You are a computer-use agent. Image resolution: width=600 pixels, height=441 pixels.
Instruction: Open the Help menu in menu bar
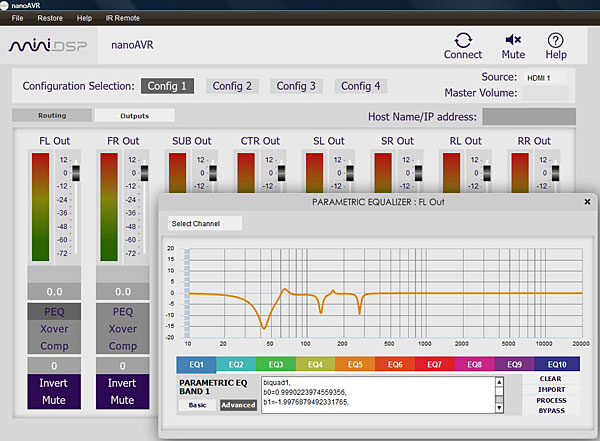click(x=84, y=18)
